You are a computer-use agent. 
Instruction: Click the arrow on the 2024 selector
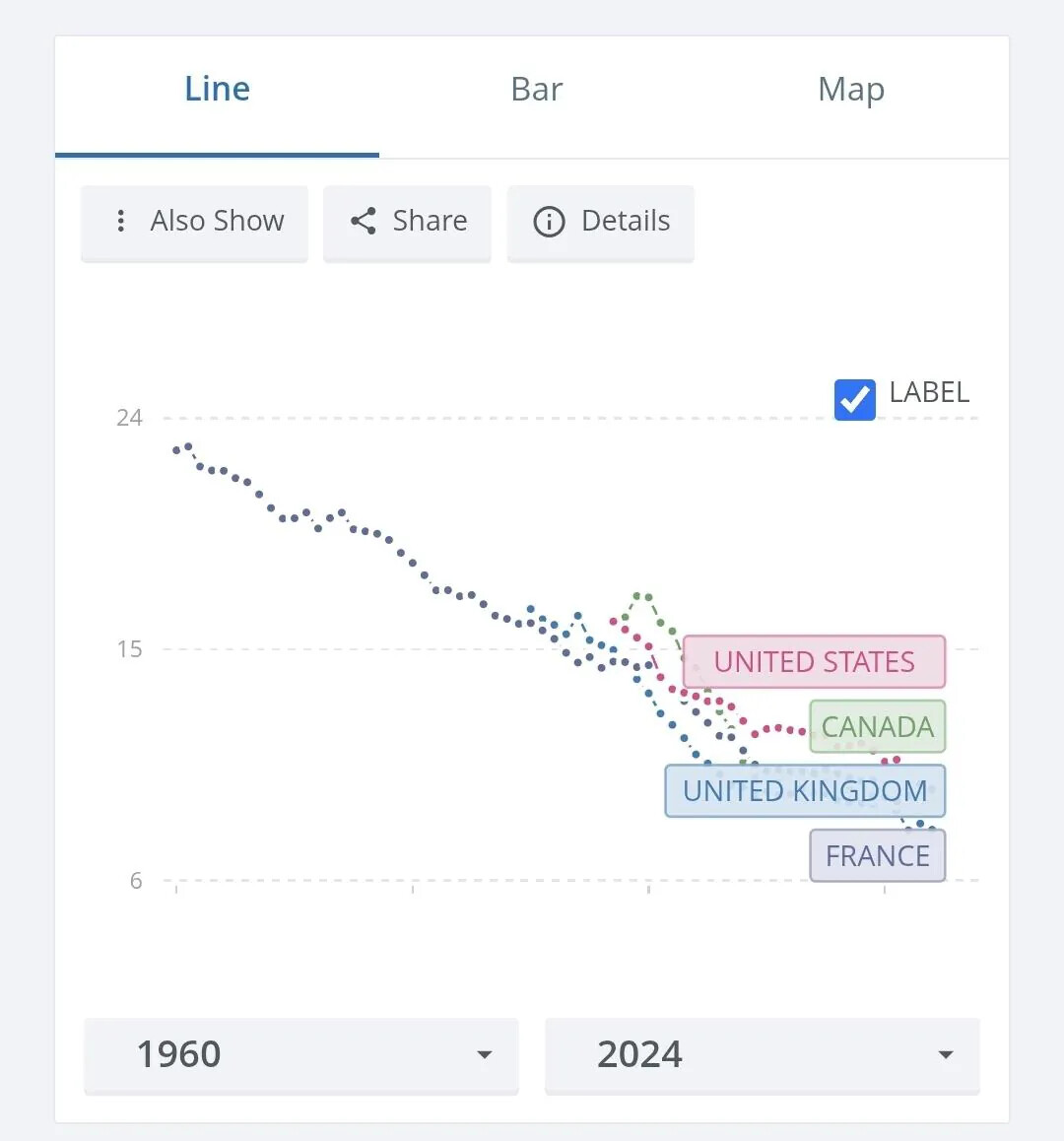point(946,1054)
